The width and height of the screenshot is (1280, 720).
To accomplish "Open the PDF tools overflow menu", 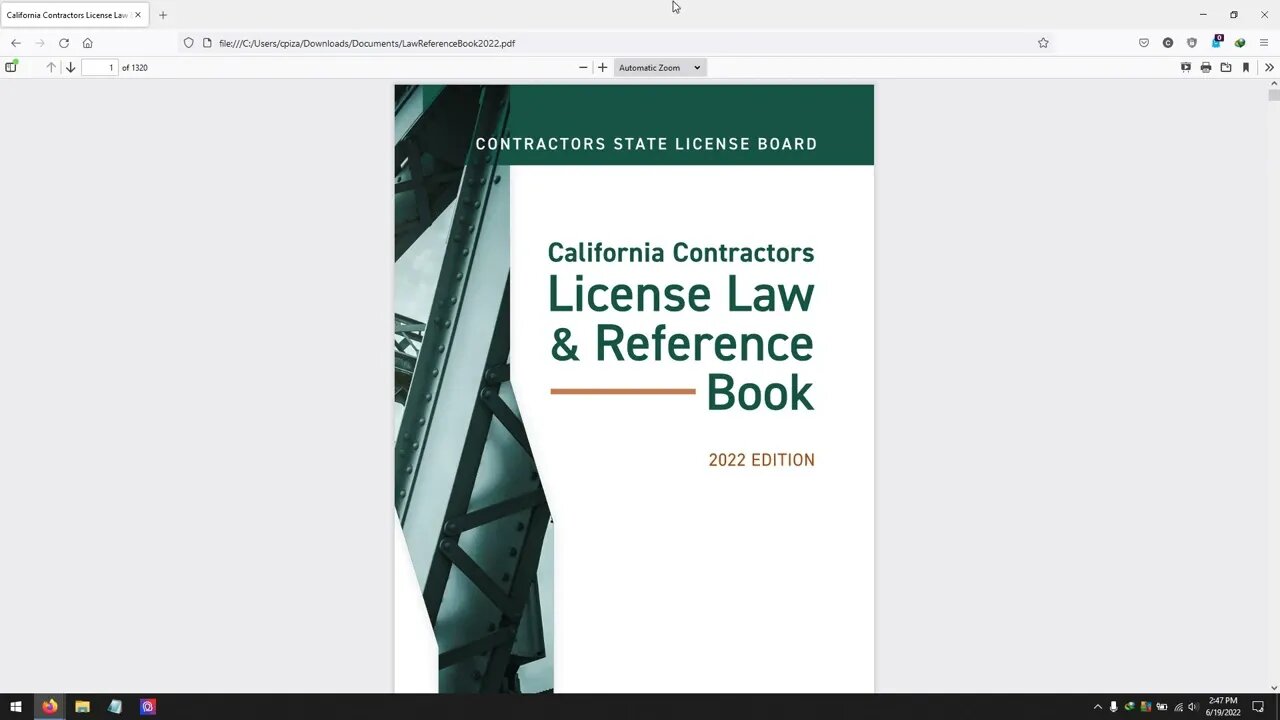I will click(1269, 67).
